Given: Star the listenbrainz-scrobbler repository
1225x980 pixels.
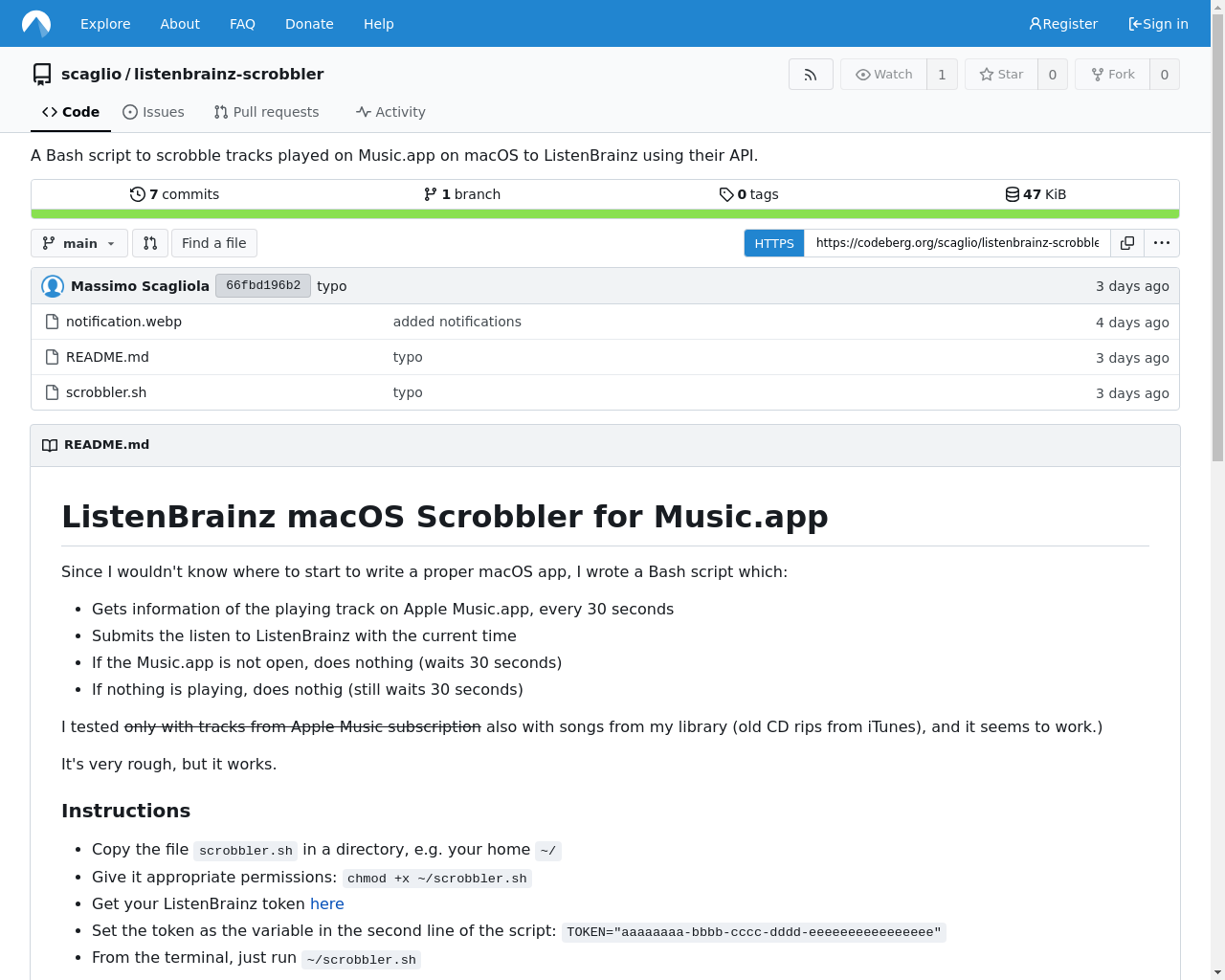Looking at the screenshot, I should pyautogui.click(x=1001, y=75).
